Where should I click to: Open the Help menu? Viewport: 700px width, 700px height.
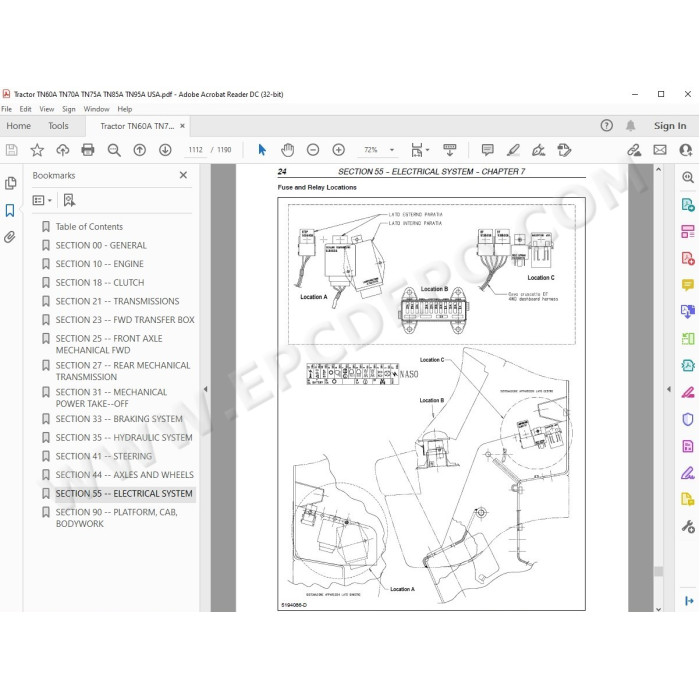click(125, 109)
